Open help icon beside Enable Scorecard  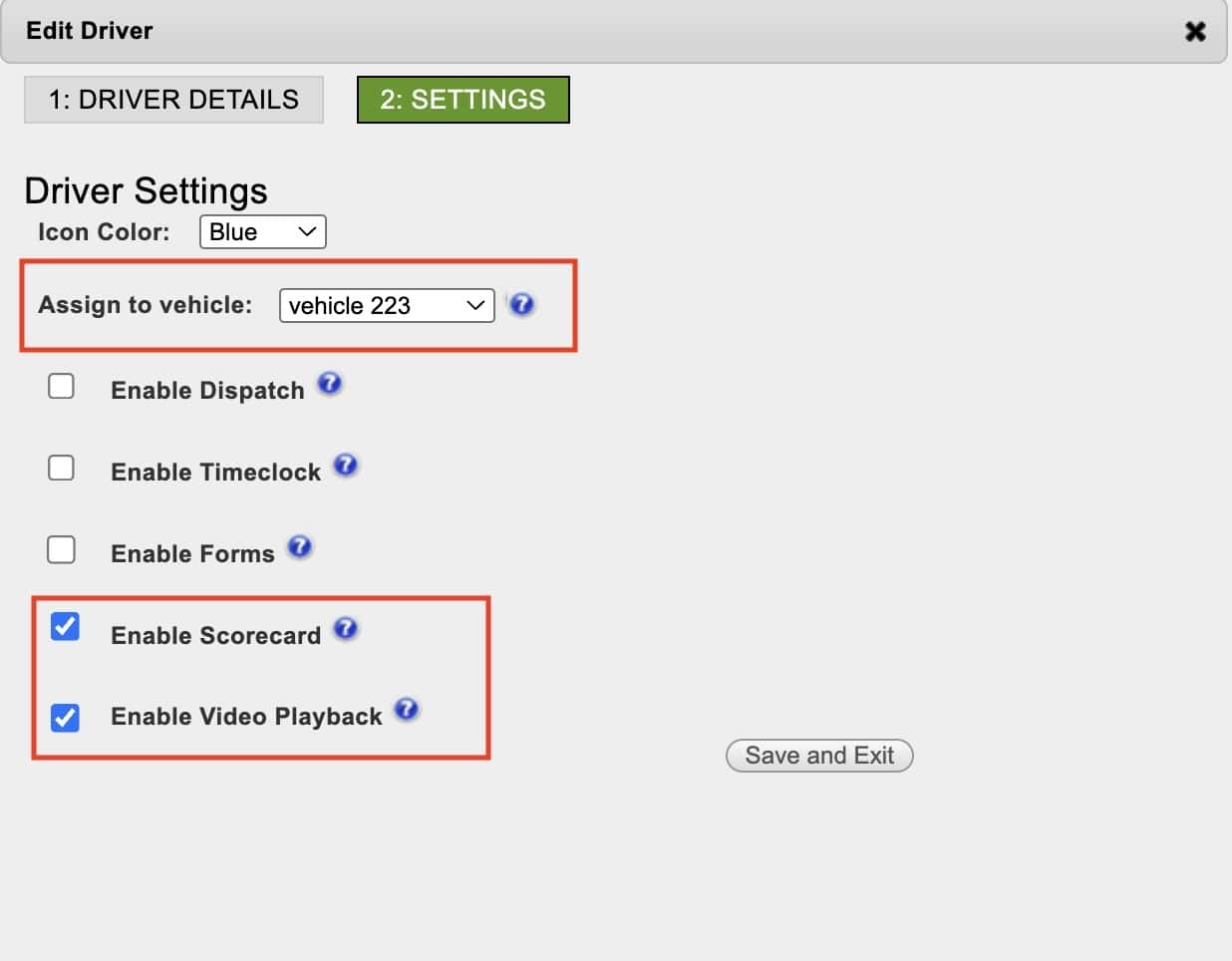pos(346,629)
